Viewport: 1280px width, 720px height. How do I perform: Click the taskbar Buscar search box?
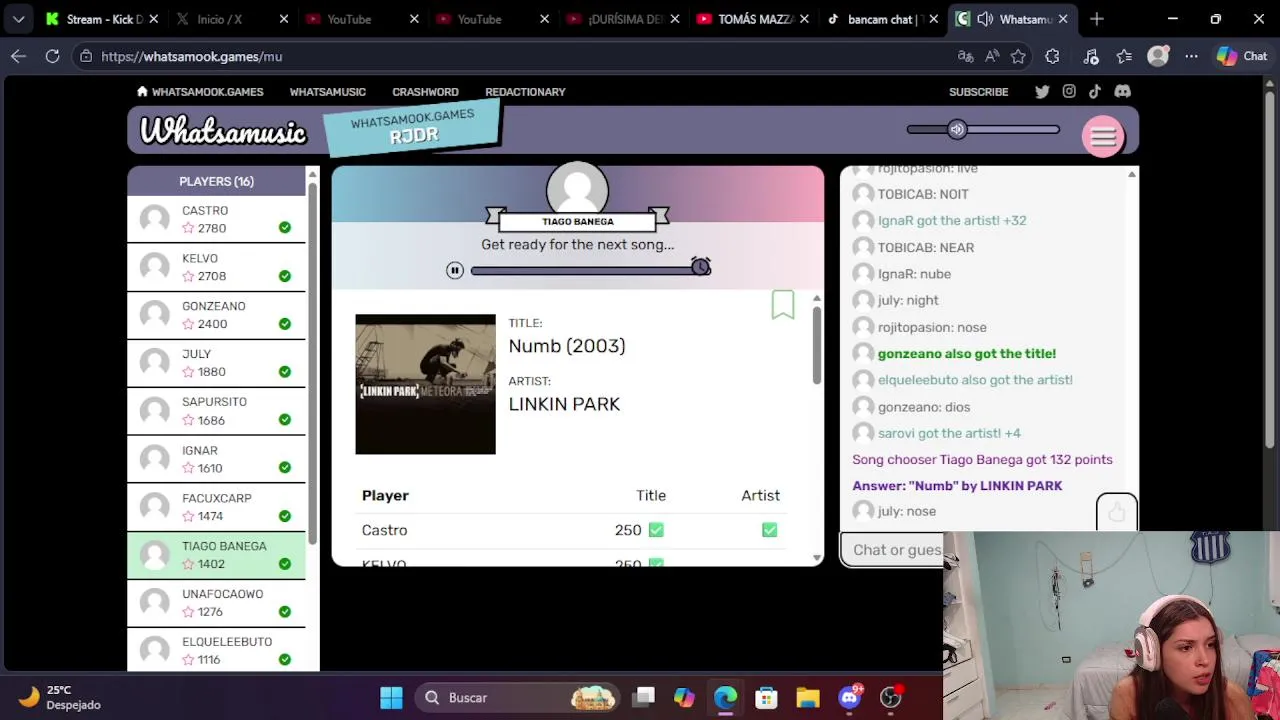[517, 697]
